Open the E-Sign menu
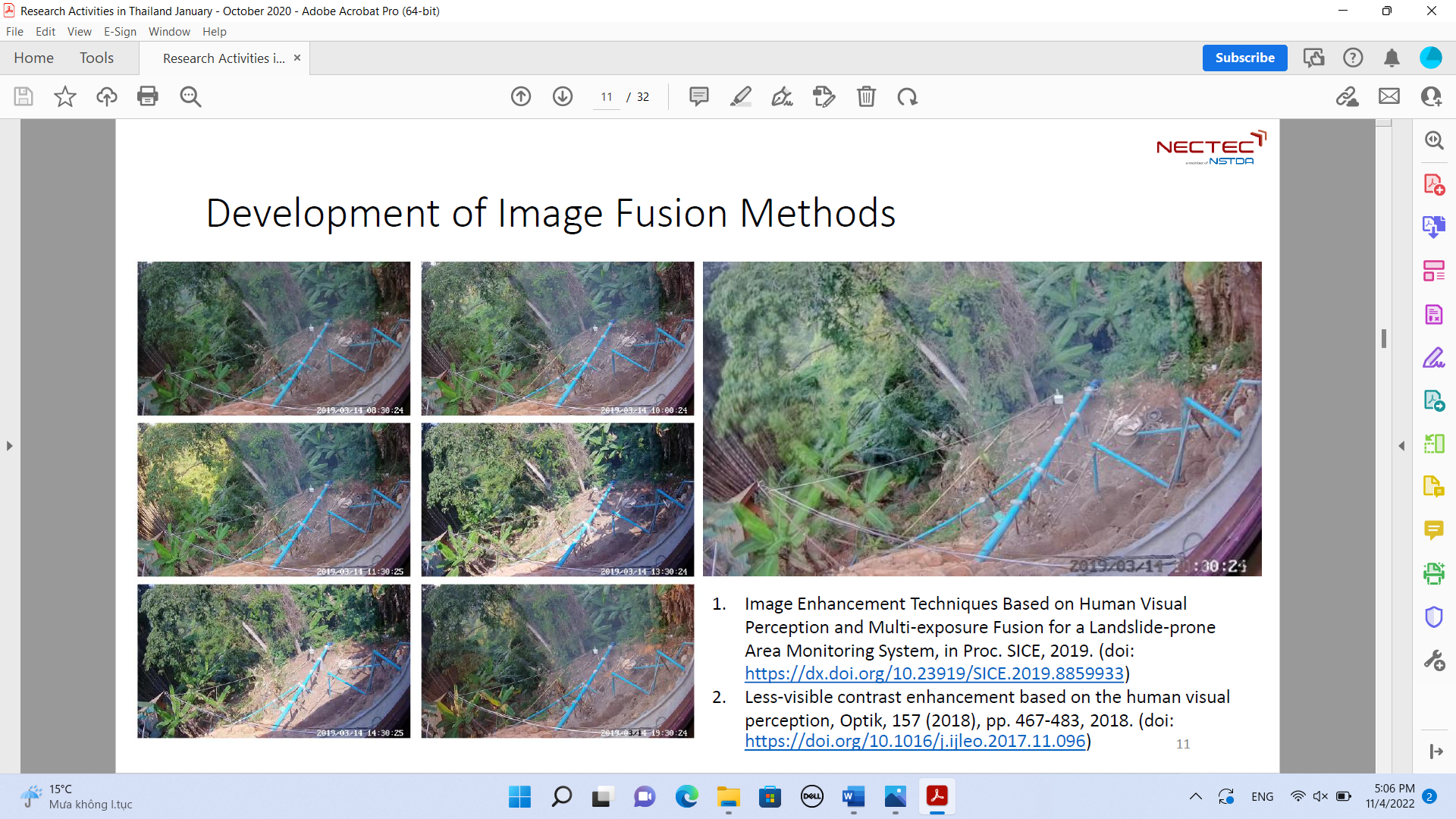This screenshot has width=1456, height=819. (120, 31)
